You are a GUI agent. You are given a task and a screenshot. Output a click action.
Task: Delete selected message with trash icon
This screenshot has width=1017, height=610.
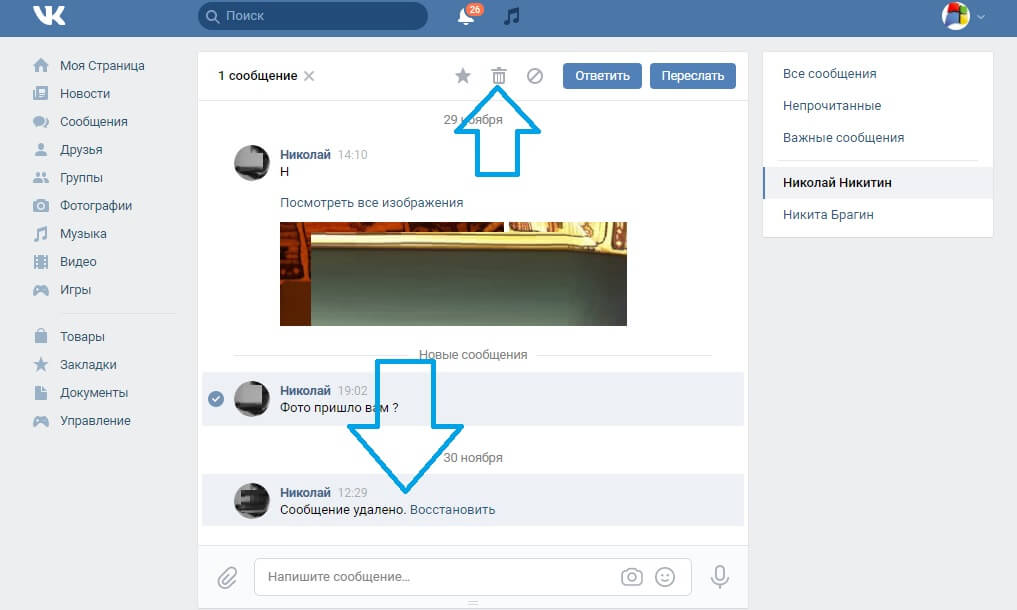(x=498, y=76)
